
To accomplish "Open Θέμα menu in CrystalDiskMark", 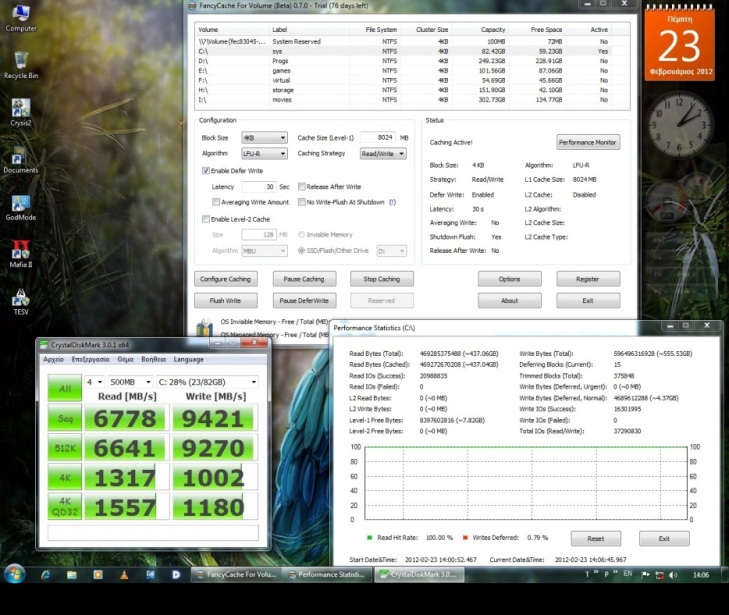I will [126, 359].
